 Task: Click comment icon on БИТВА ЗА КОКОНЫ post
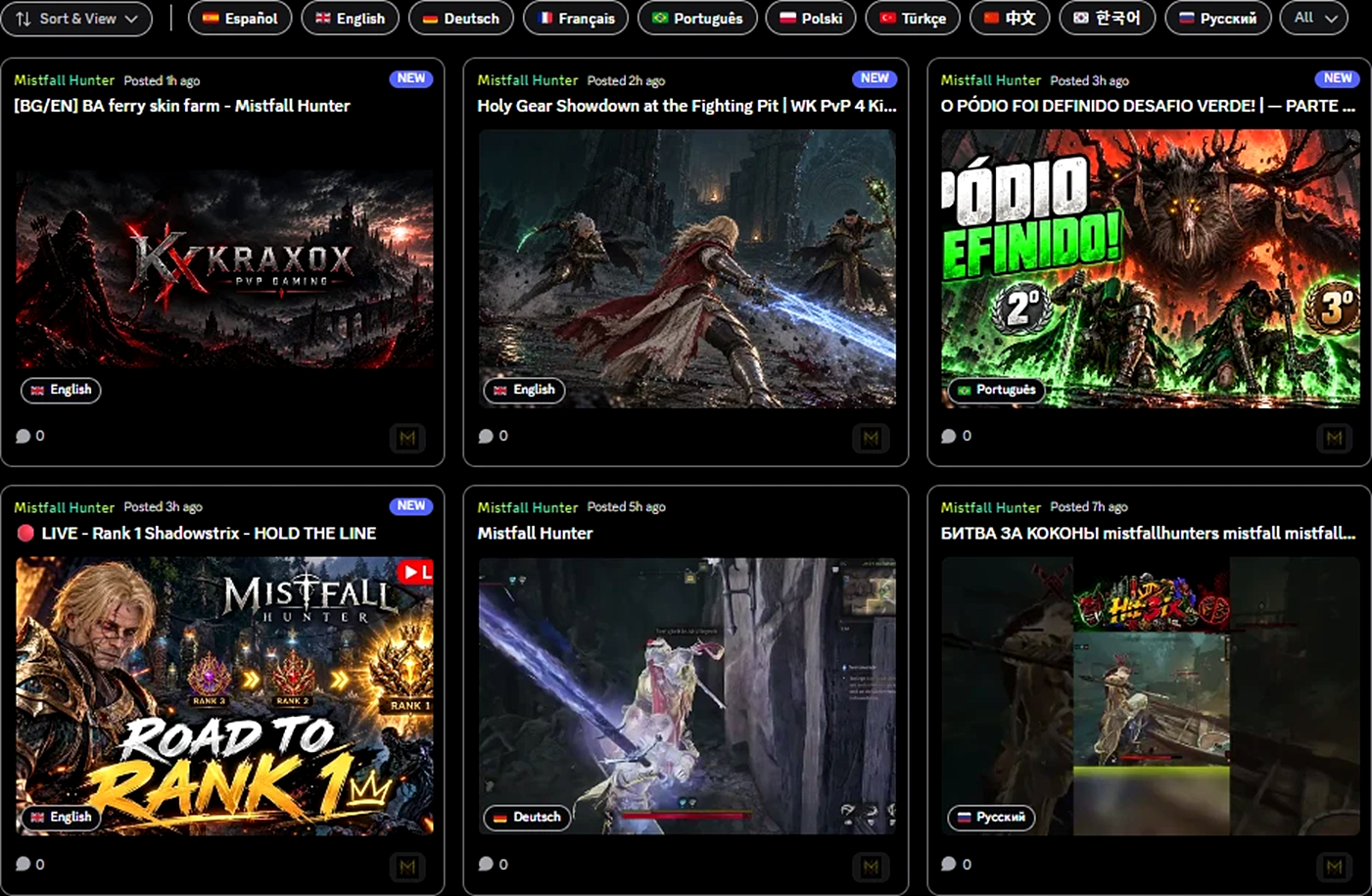[948, 865]
